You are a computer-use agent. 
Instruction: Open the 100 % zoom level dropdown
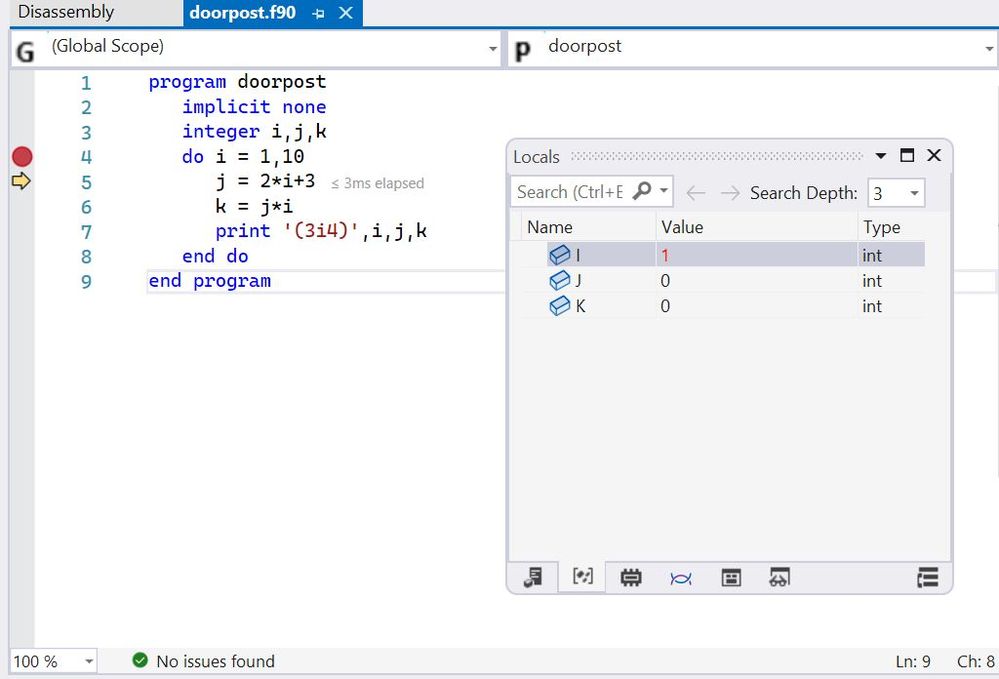tap(89, 661)
